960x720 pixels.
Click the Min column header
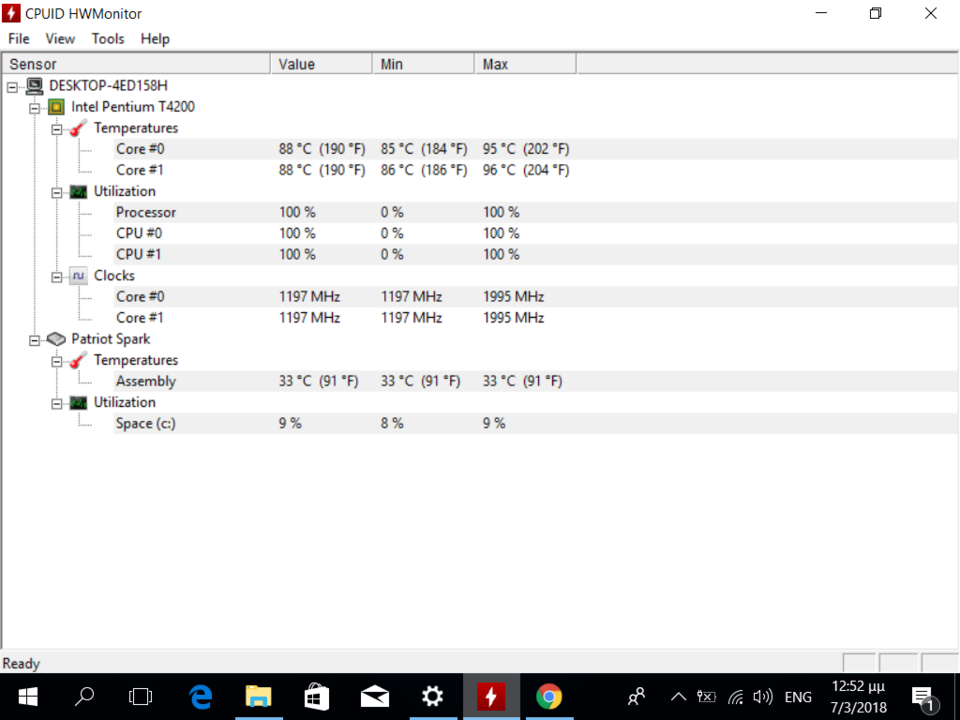pos(423,64)
